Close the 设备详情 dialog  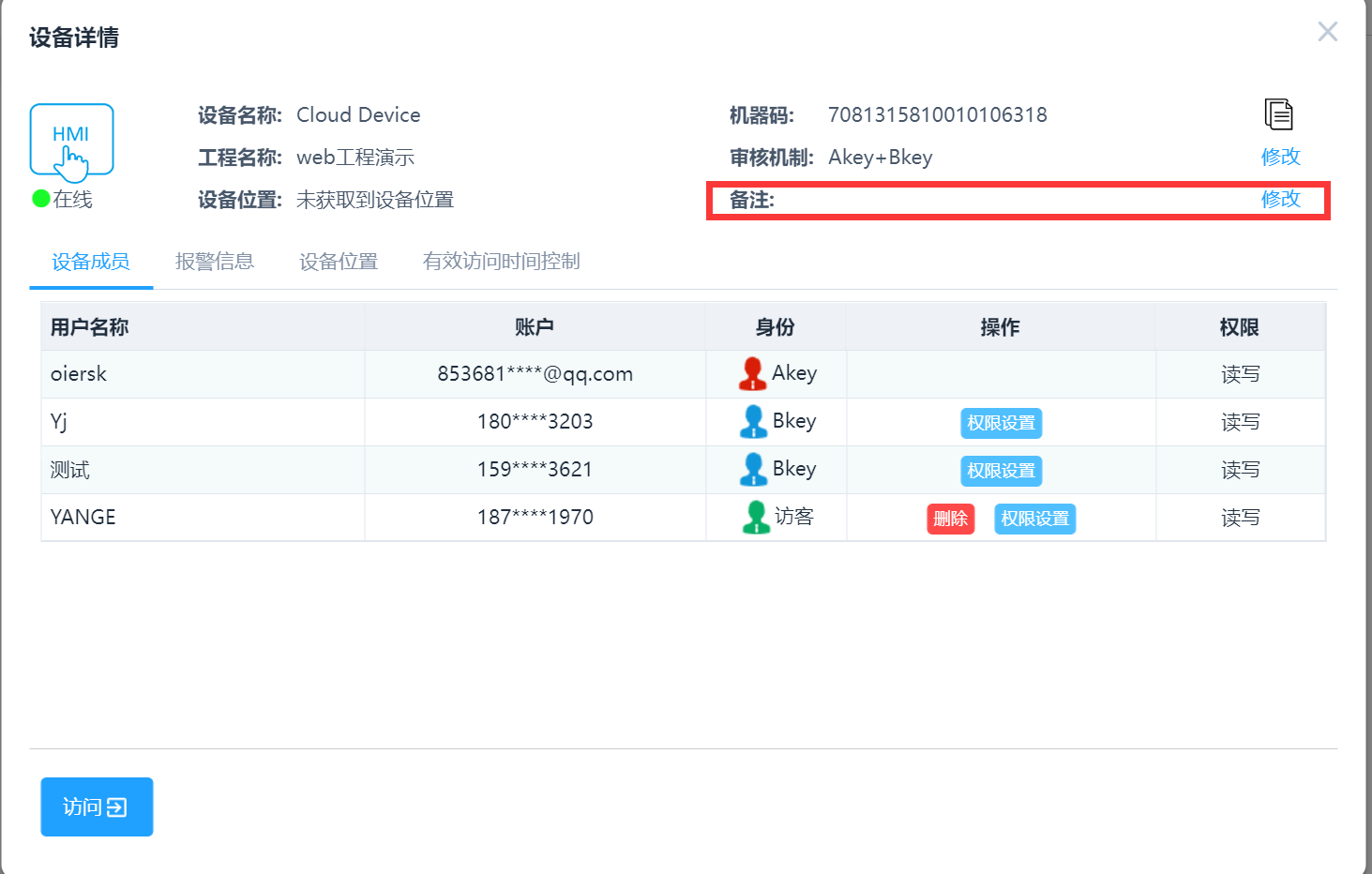pos(1328,32)
